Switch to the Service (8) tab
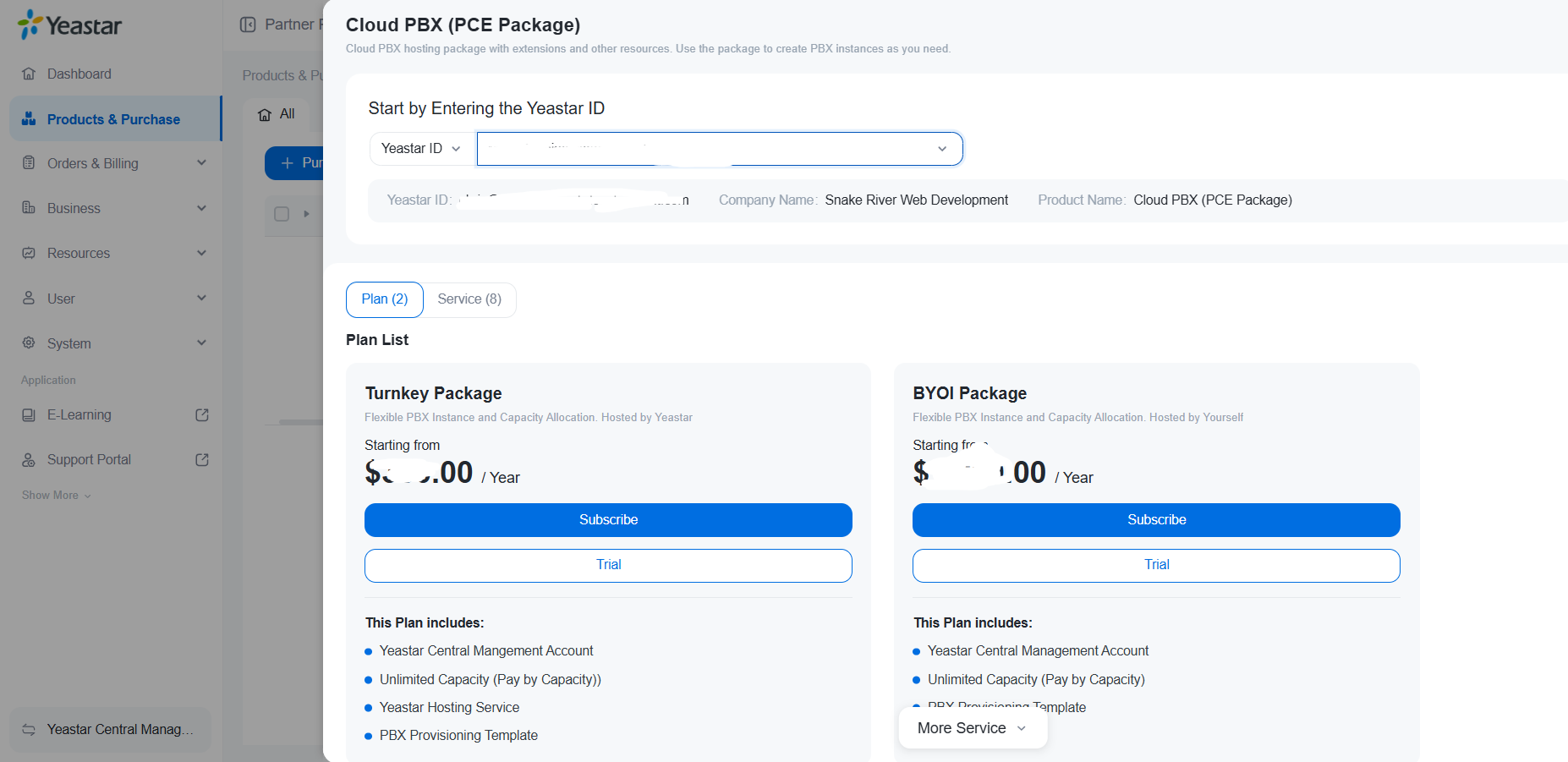Screen dimensions: 1568x762 469,299
